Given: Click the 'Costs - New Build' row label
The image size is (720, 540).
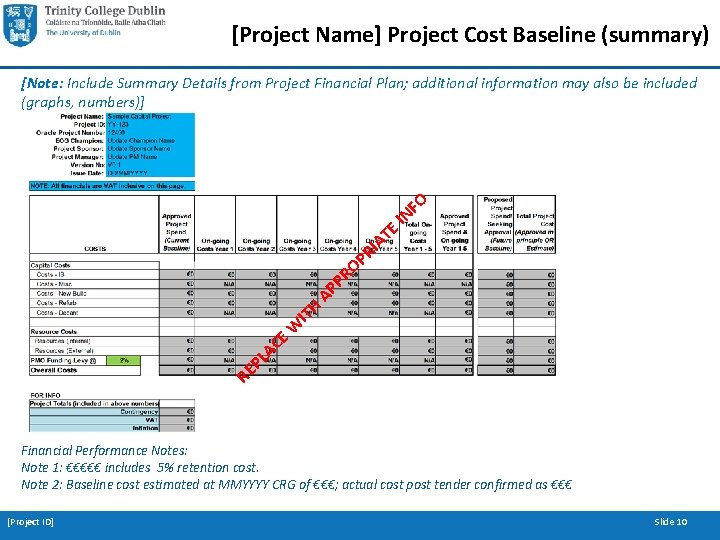Looking at the screenshot, I should [x=62, y=293].
